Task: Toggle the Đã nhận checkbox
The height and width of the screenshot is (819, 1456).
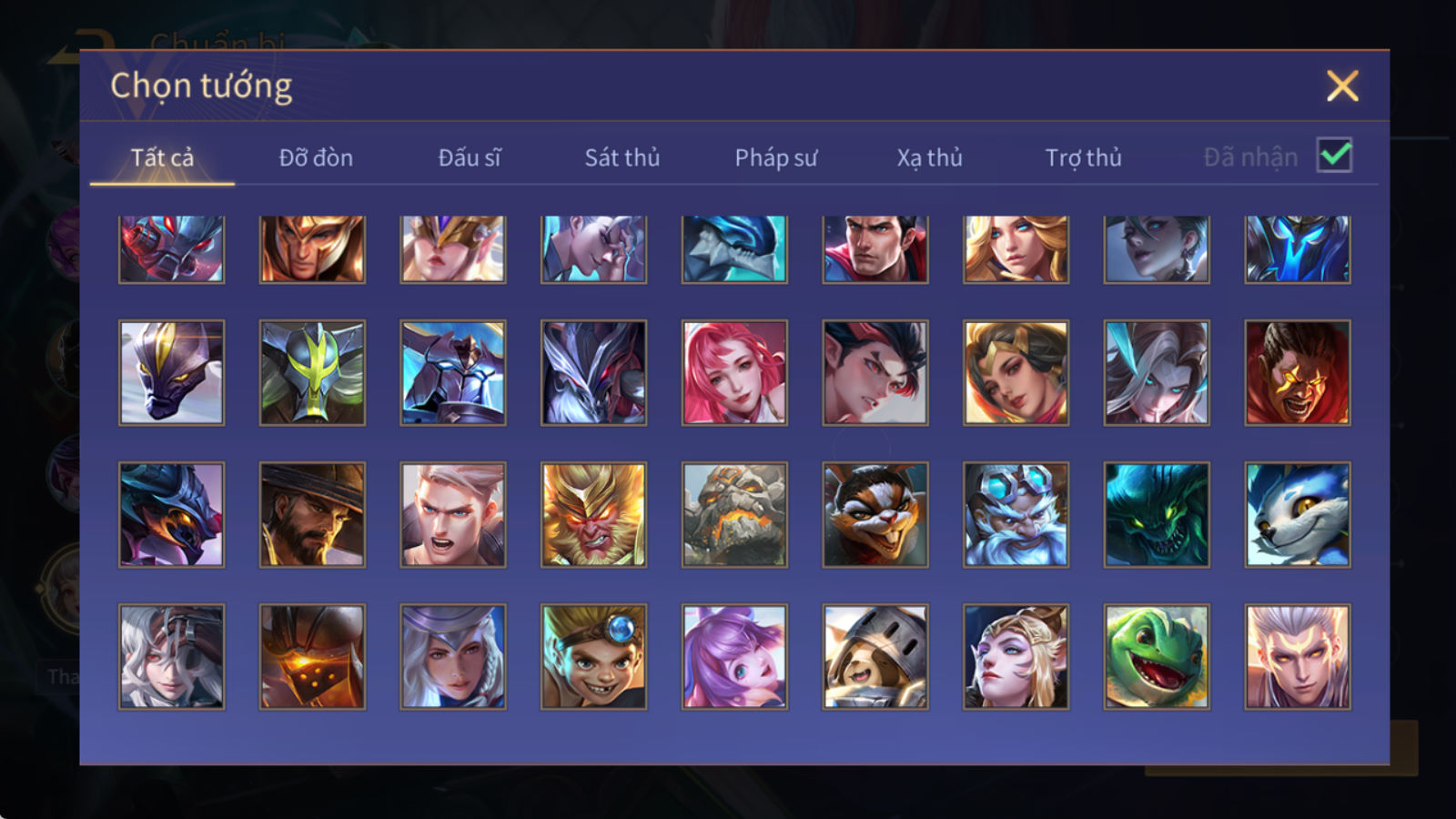Action: pyautogui.click(x=1334, y=156)
